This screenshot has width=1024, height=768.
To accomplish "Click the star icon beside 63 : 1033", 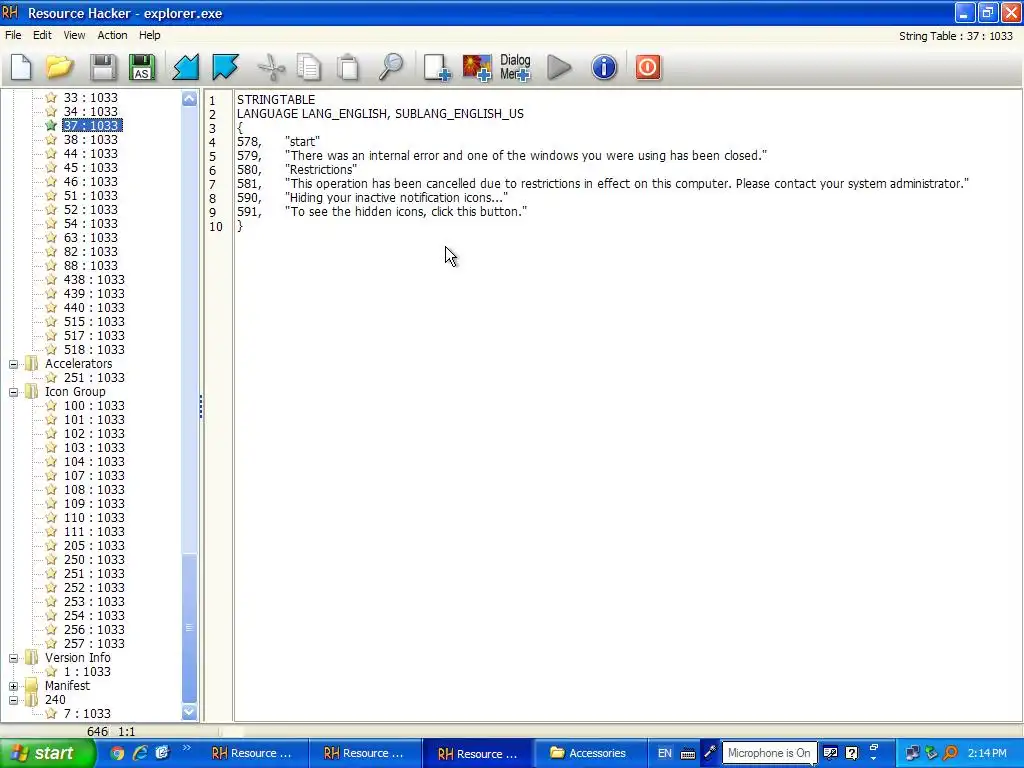I will [x=51, y=238].
